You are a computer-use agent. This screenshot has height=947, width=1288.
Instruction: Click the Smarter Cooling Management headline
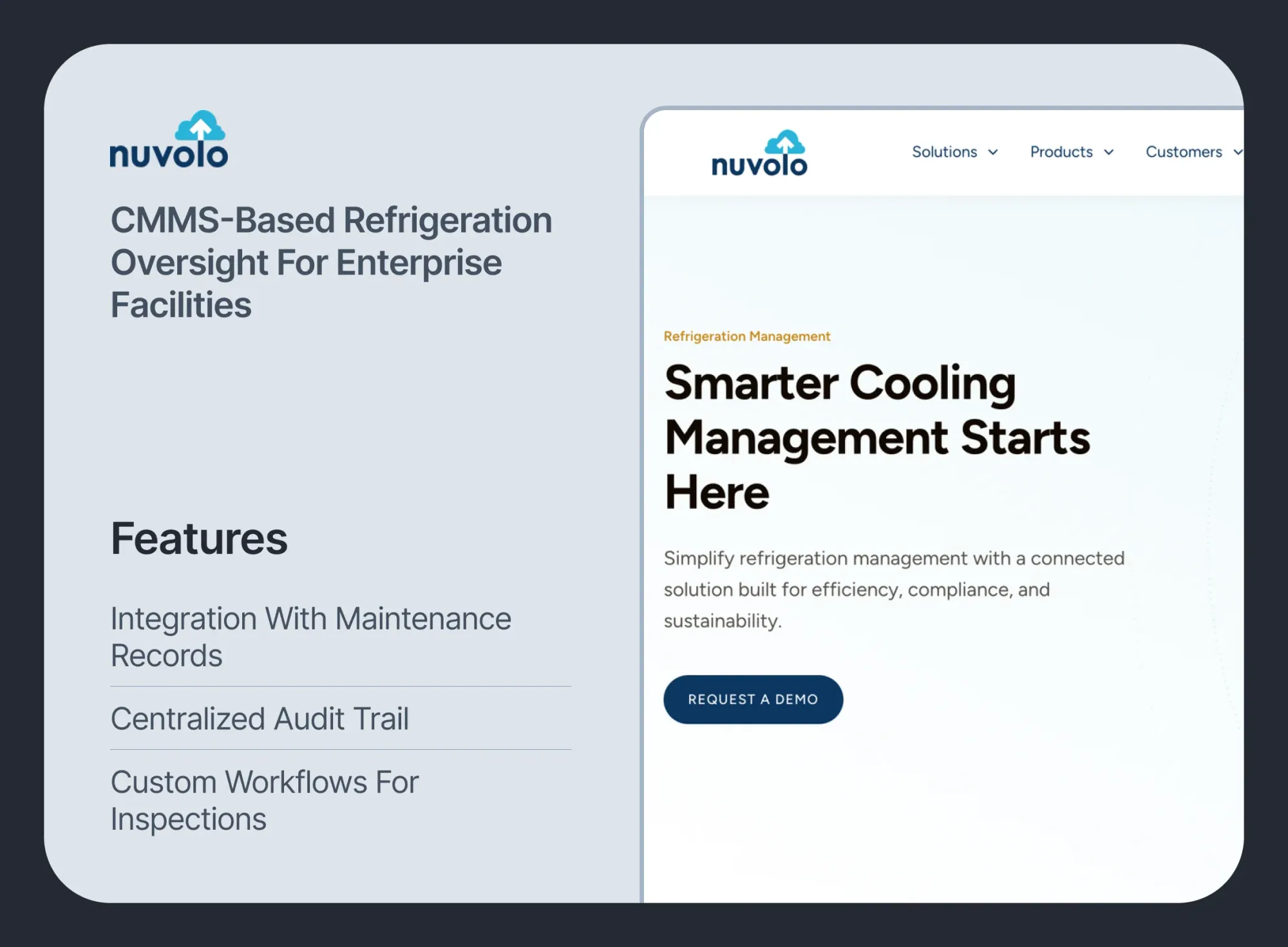876,437
